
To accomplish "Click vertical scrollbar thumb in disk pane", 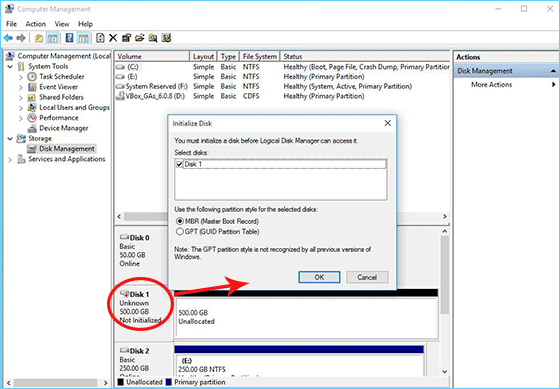I will click(445, 275).
